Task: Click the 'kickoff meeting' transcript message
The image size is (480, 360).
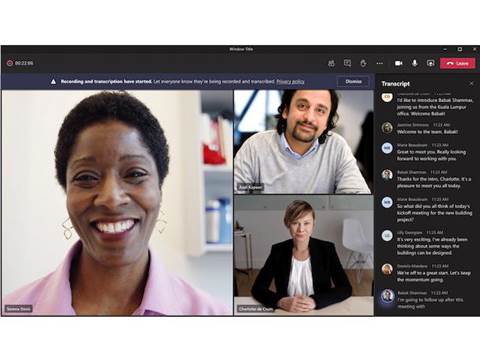Action: click(x=434, y=213)
